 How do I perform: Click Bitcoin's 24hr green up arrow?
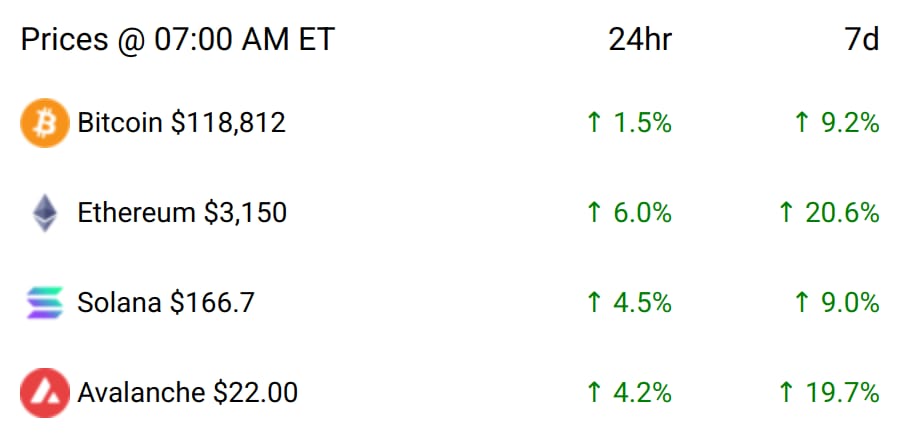coord(594,123)
